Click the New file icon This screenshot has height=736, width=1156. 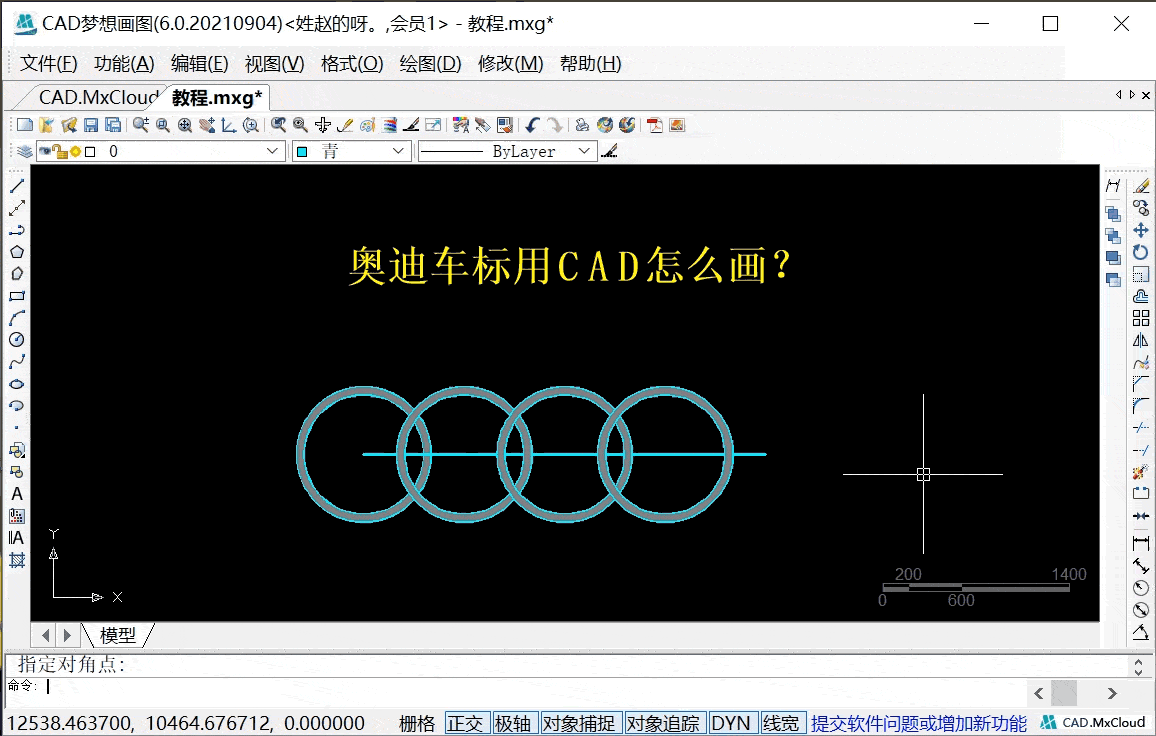pyautogui.click(x=24, y=125)
